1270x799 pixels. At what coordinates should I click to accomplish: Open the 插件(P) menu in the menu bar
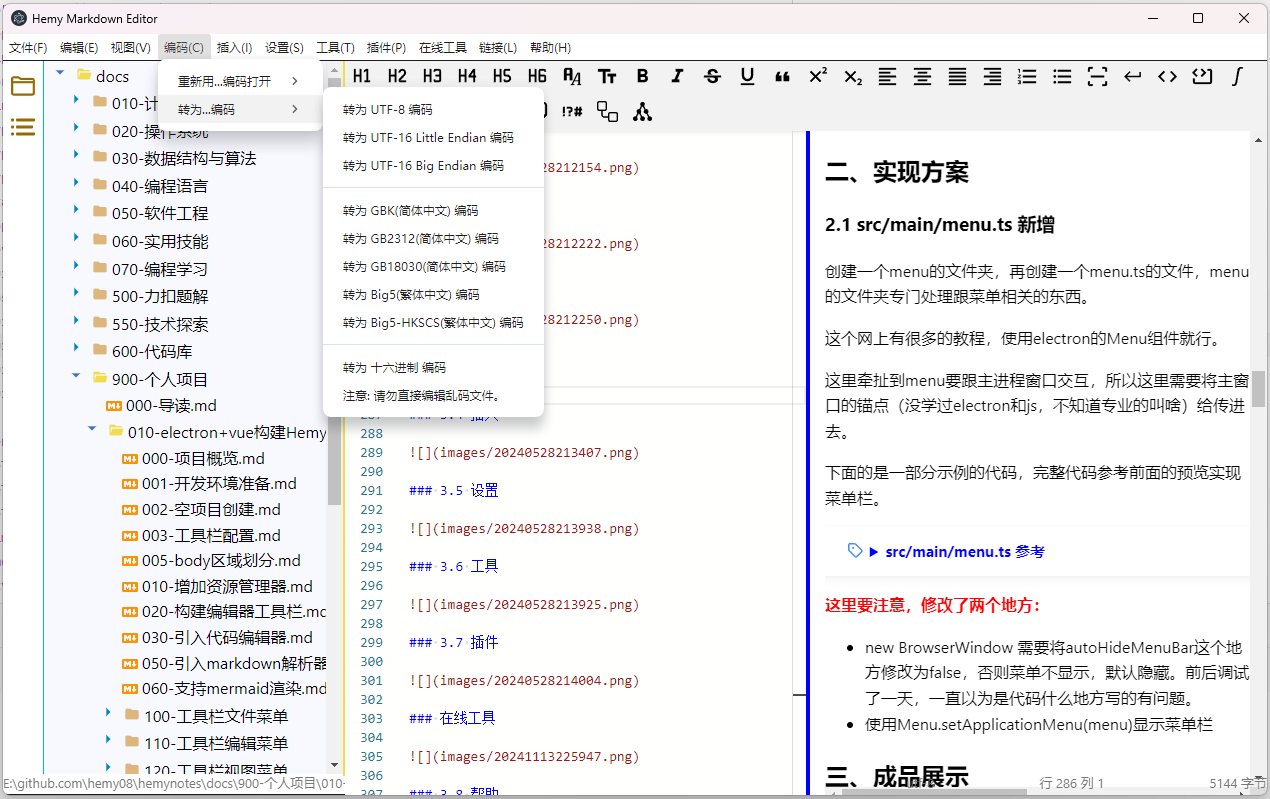point(386,47)
